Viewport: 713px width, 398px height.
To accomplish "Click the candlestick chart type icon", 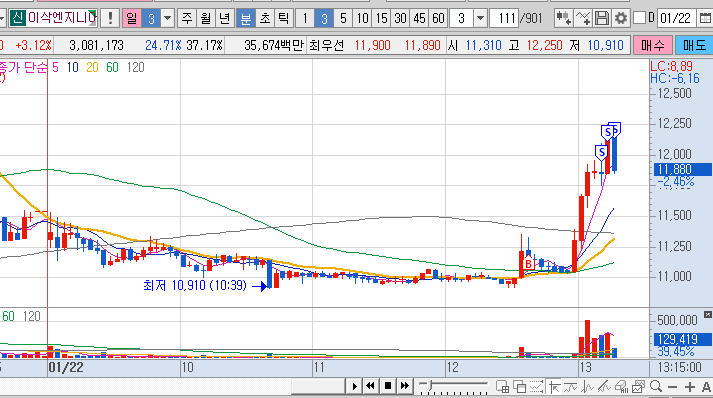I will [564, 18].
